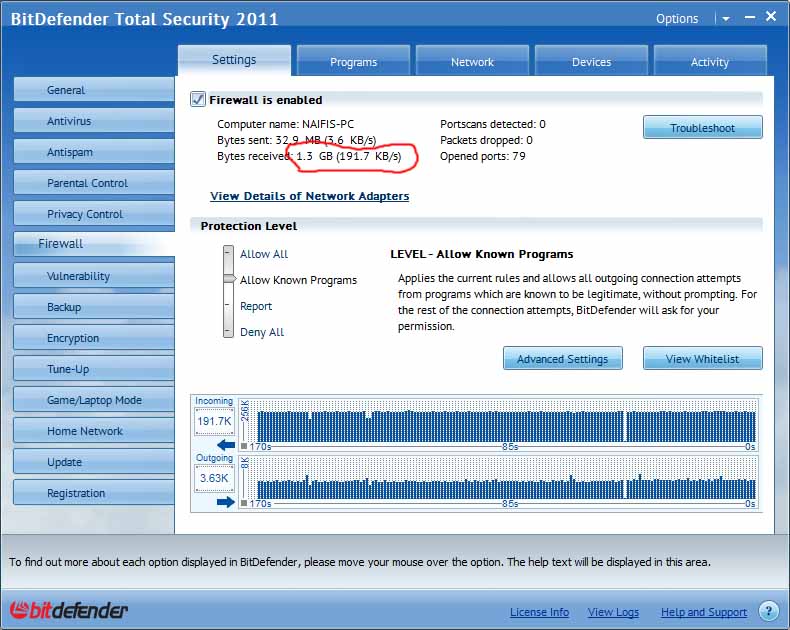Open the Tune-Up section

click(94, 369)
